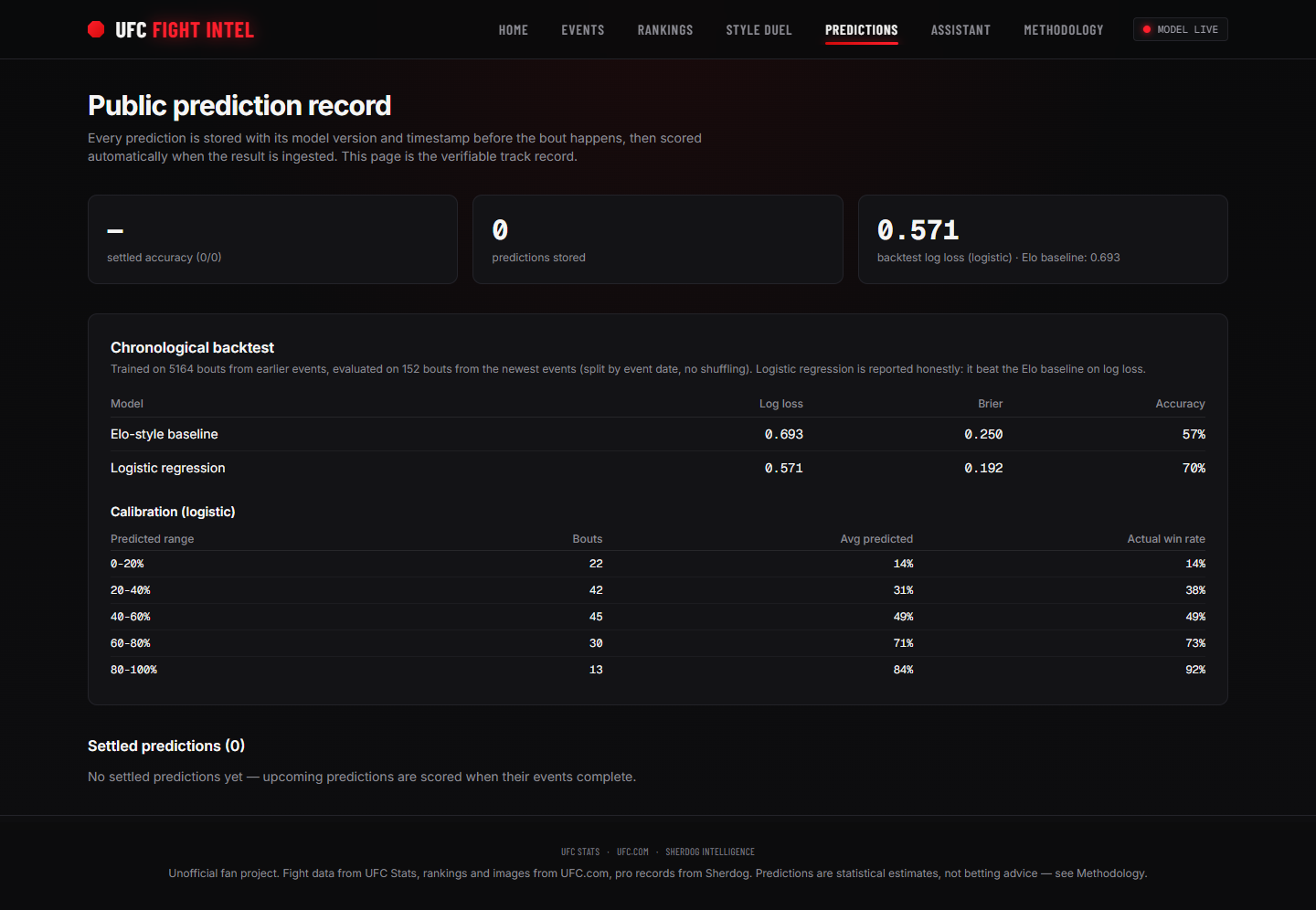Click the Log loss column header
The image size is (1316, 910).
tap(781, 404)
